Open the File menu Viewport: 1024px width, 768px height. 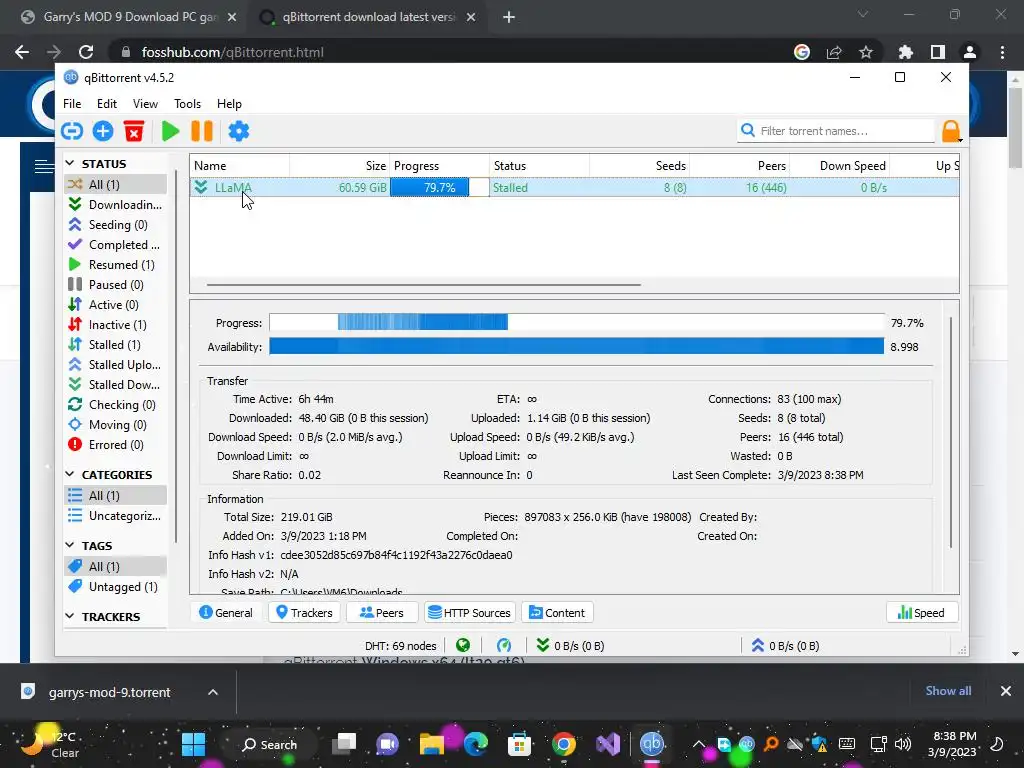point(72,104)
